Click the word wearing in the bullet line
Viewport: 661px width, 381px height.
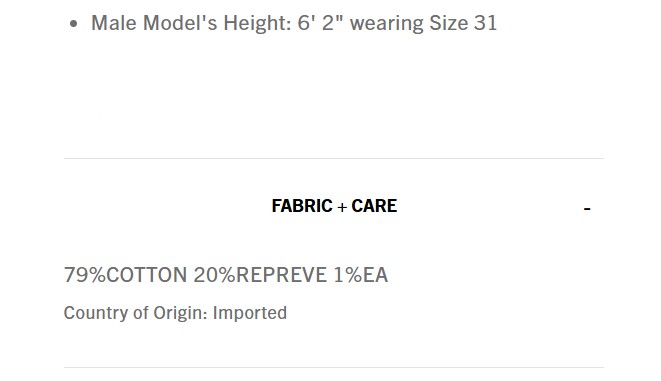click(386, 24)
